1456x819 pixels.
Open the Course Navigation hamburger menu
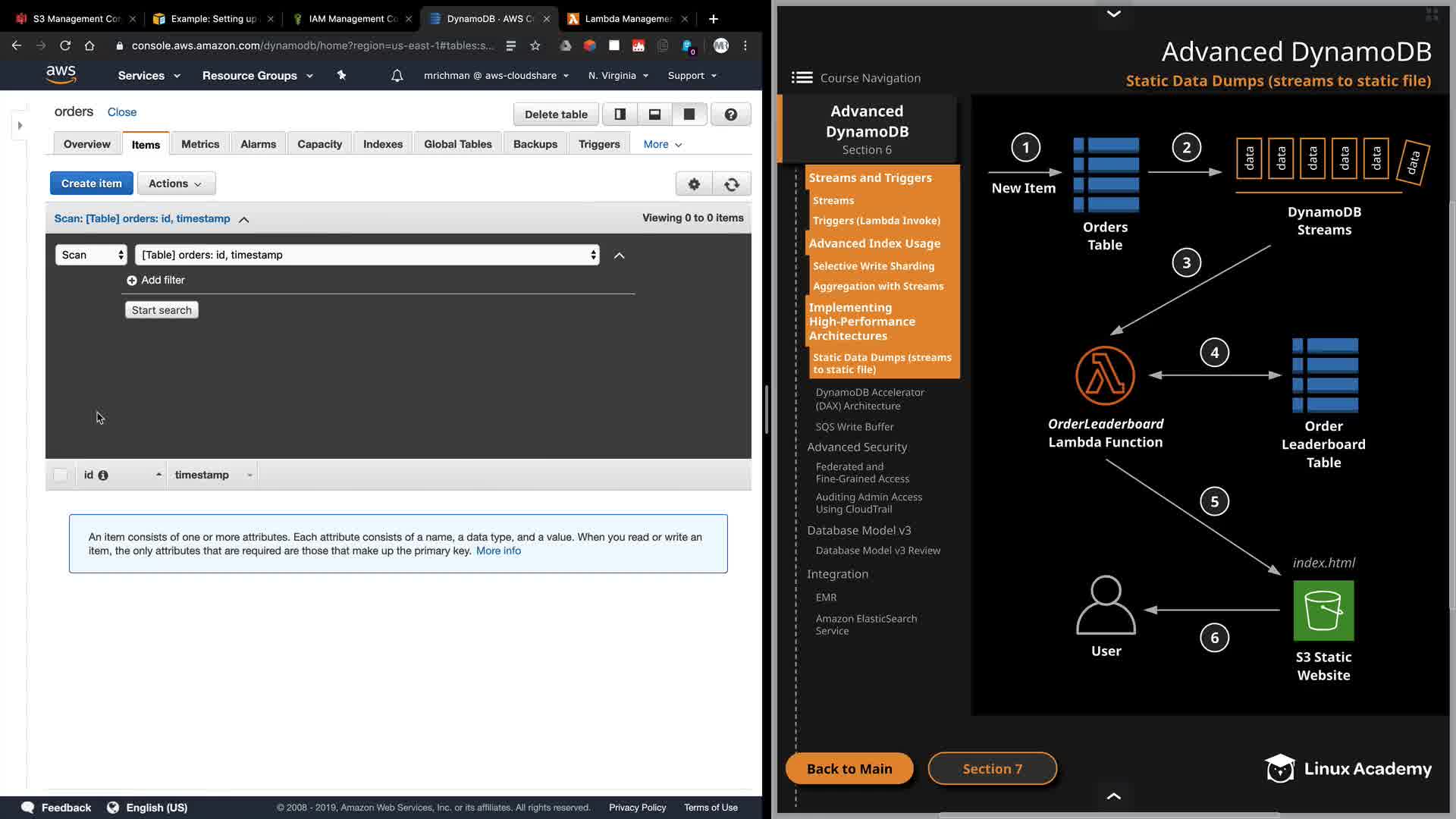pos(802,78)
